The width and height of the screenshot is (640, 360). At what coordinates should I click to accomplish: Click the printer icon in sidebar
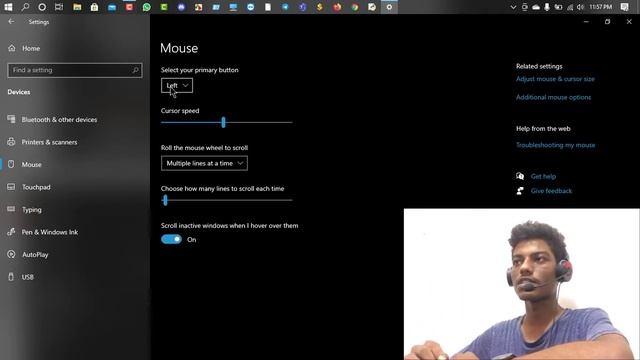11,142
